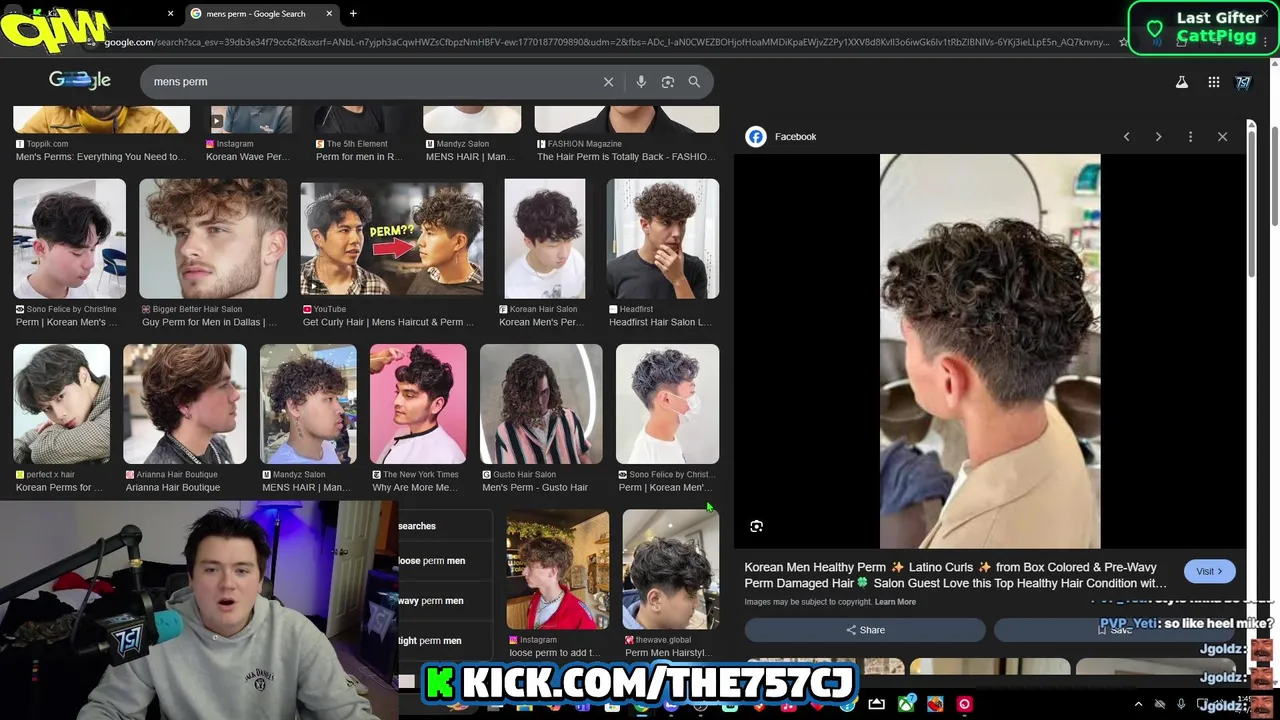
Task: Open the 'Learn More' copyright link
Action: tap(895, 602)
